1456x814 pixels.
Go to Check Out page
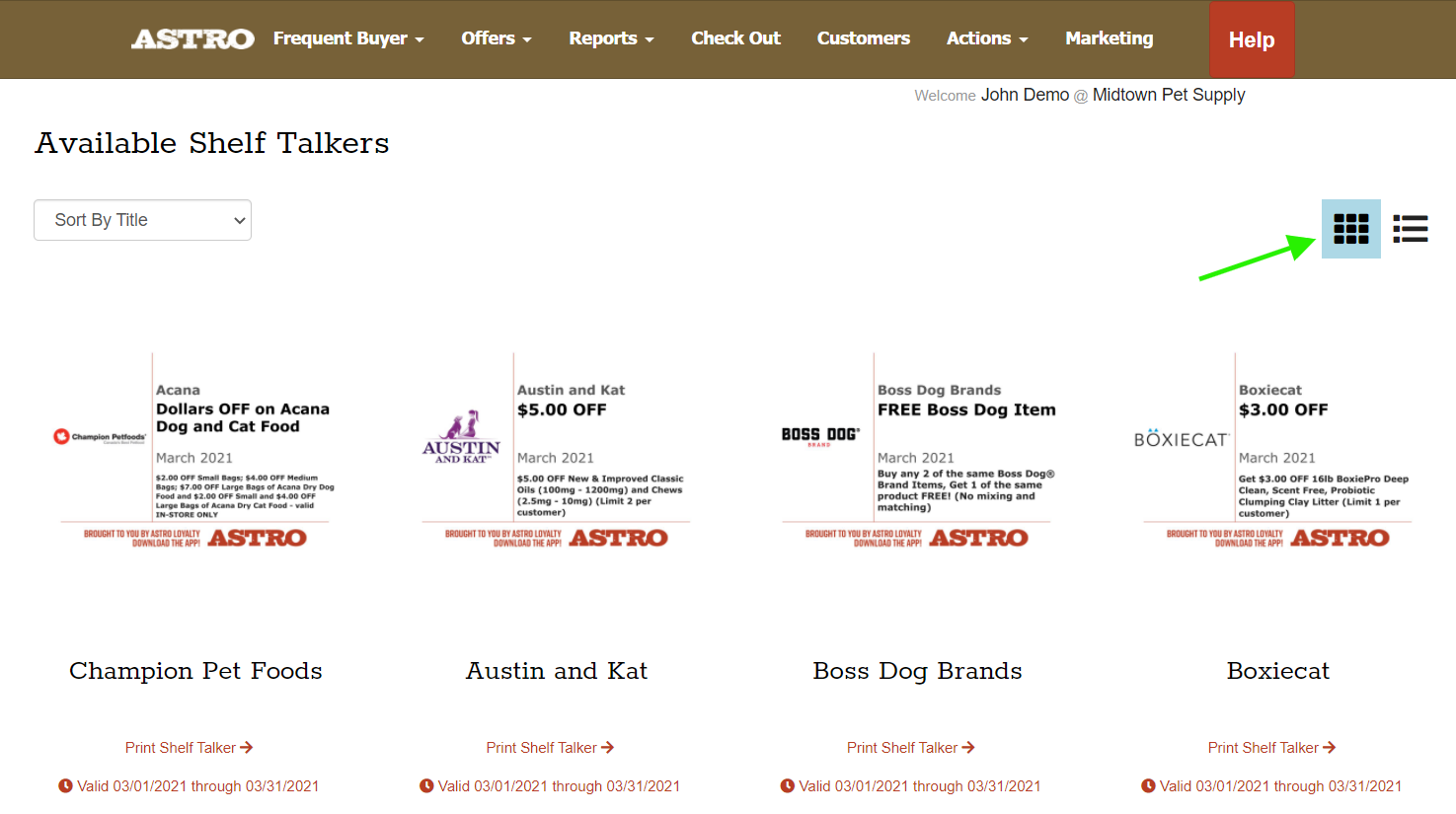click(735, 38)
